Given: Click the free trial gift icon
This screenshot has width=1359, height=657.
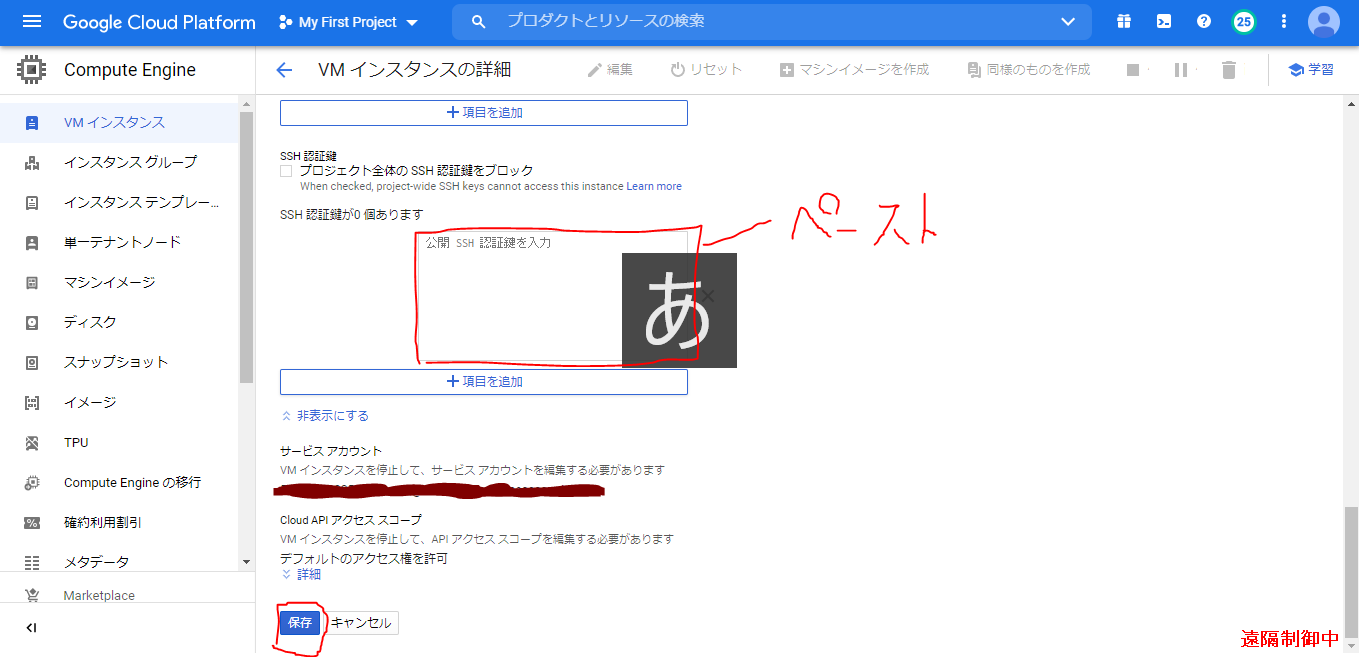Looking at the screenshot, I should click(1123, 21).
